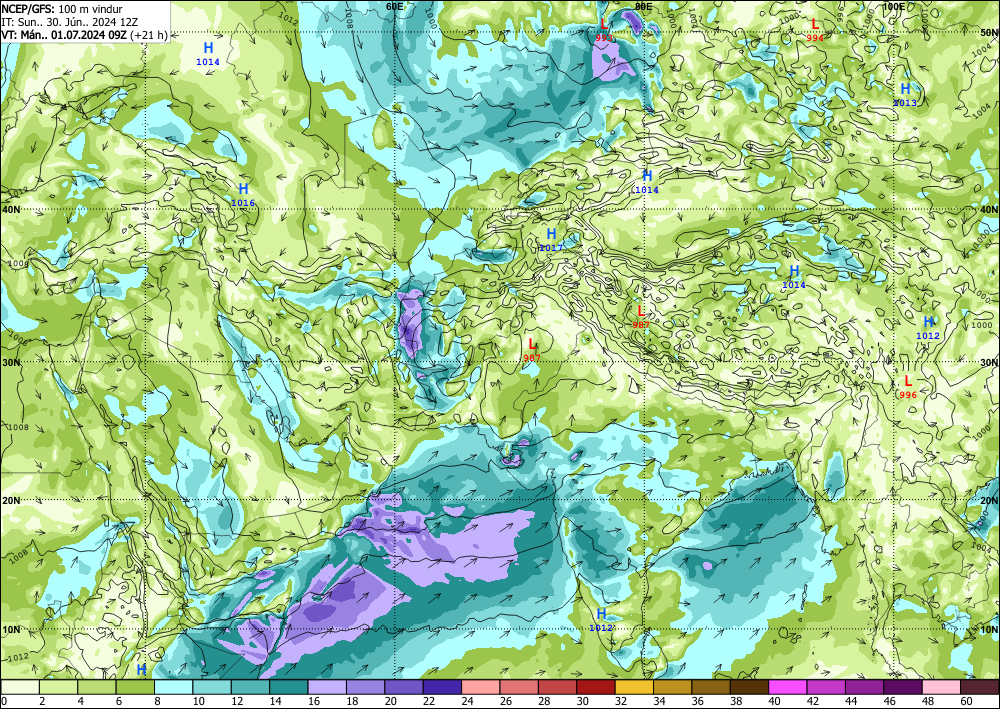Pick the green 4–6 legend swatch
The width and height of the screenshot is (1000, 709).
97,687
